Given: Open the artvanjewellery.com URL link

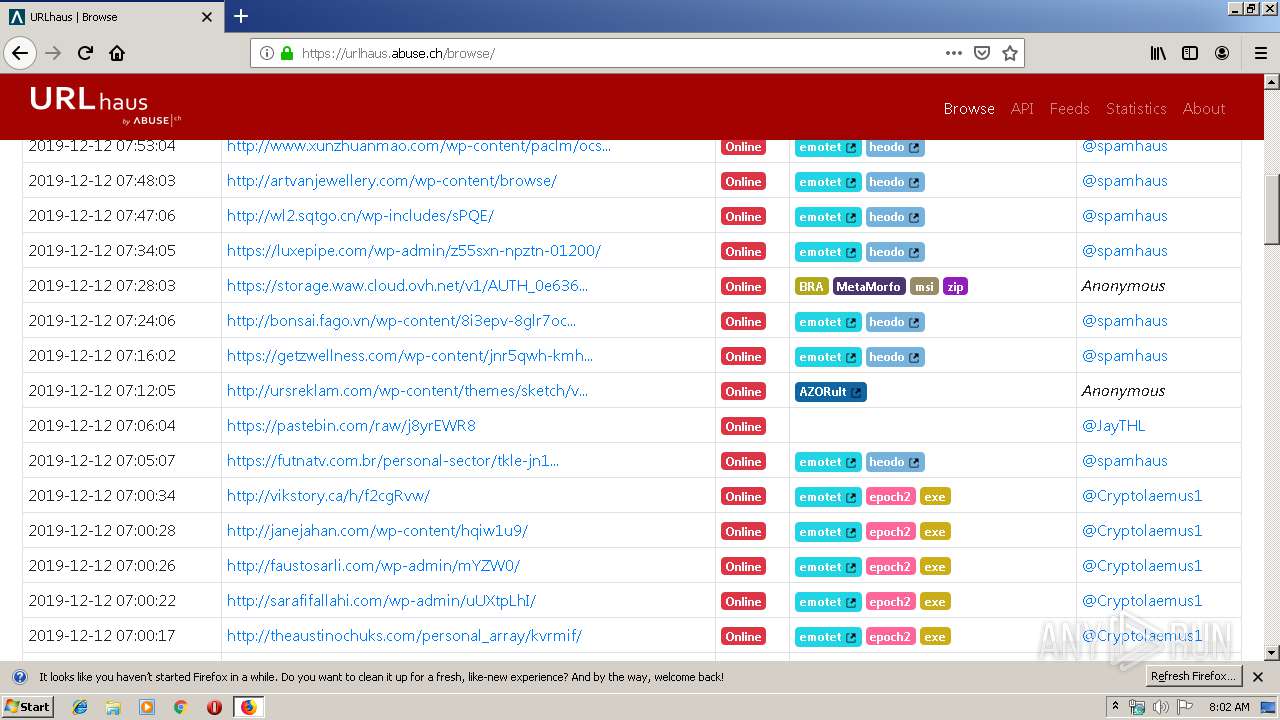Looking at the screenshot, I should click(392, 181).
